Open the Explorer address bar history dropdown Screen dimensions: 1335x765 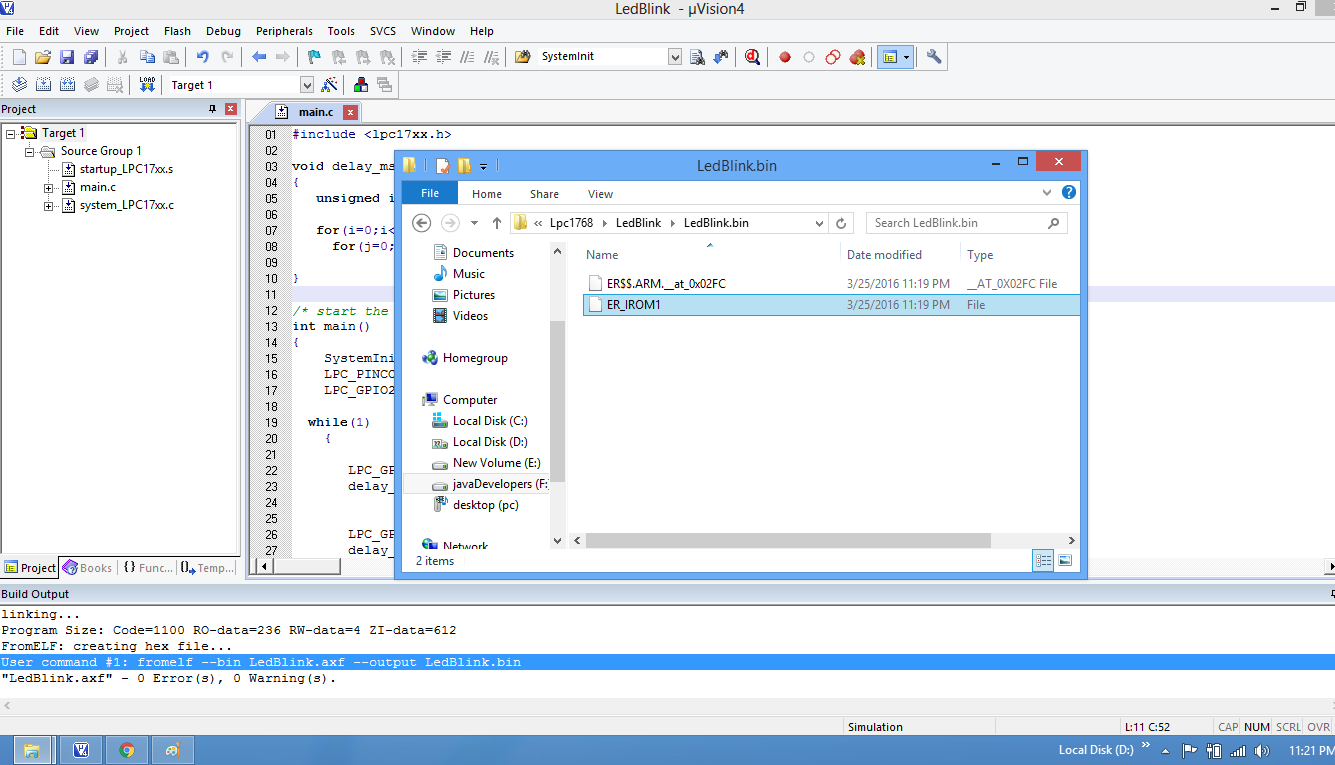click(820, 223)
